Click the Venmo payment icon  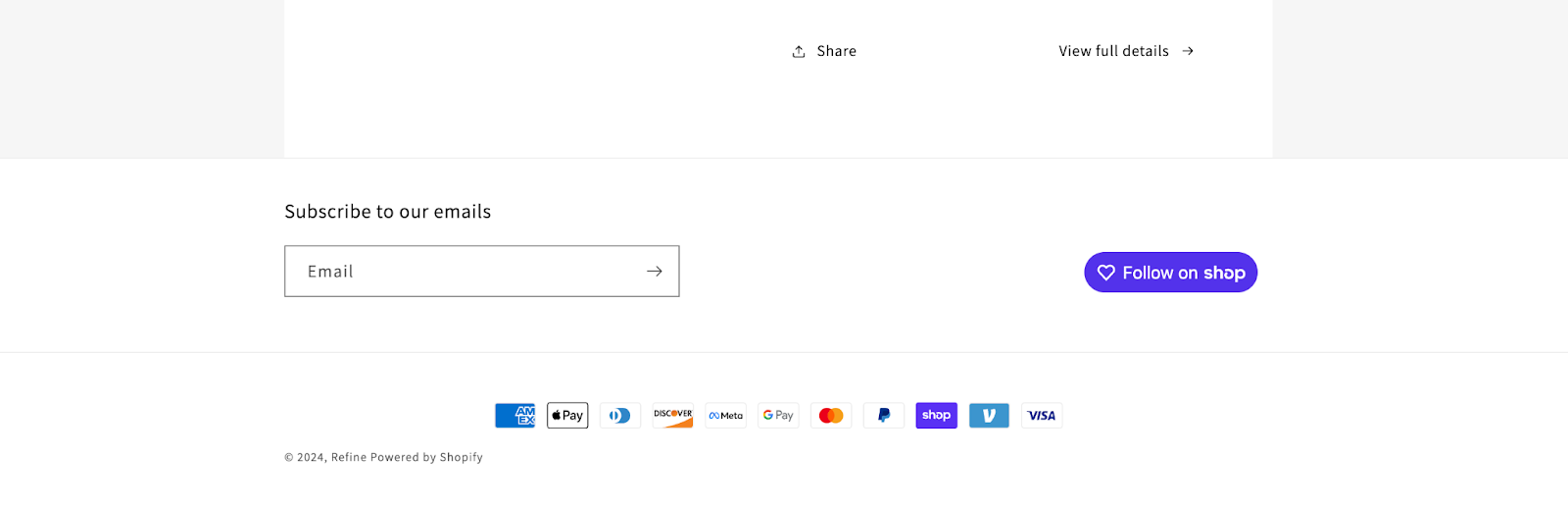click(x=989, y=416)
